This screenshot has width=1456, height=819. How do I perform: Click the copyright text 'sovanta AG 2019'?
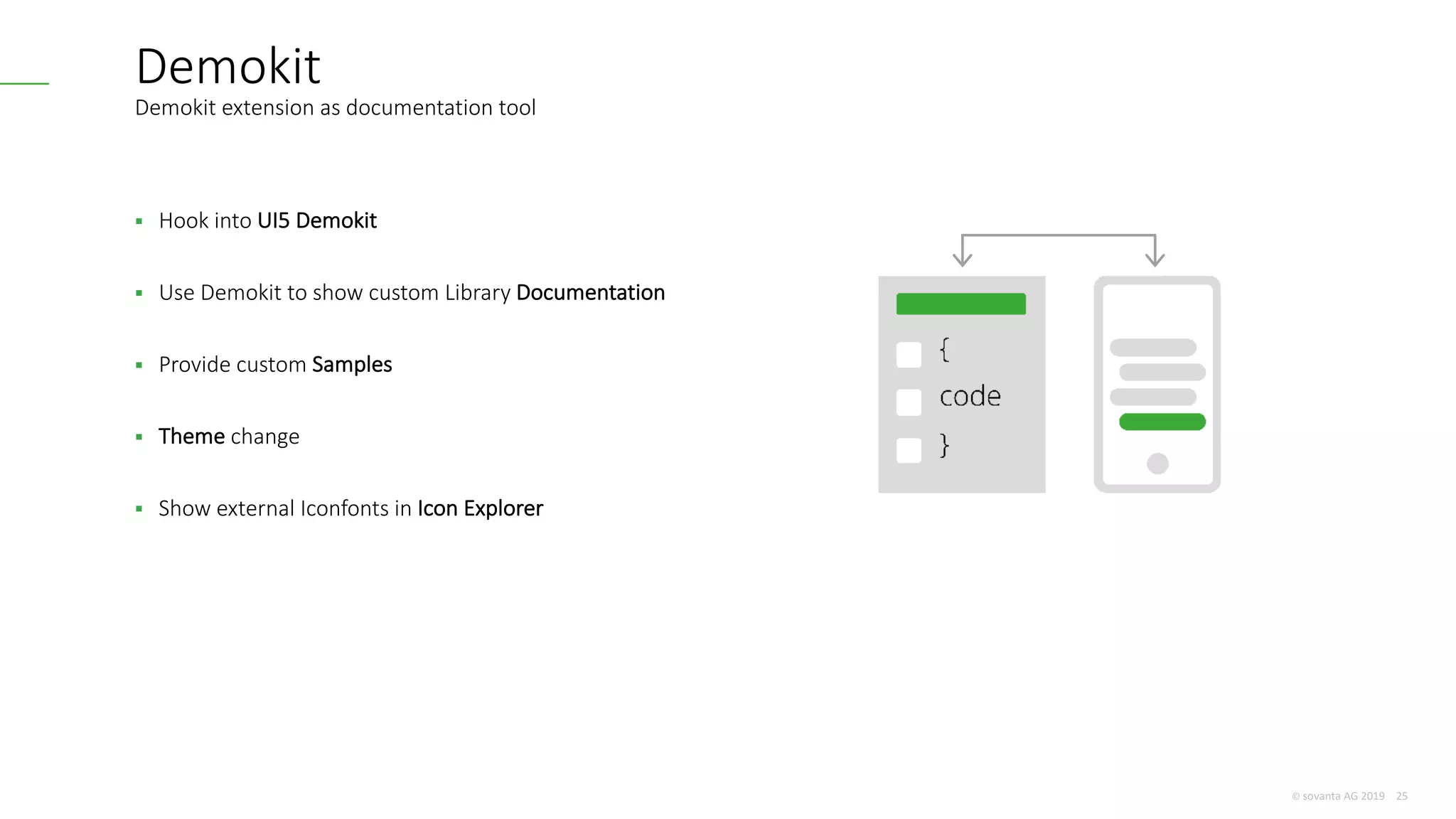pos(1338,796)
